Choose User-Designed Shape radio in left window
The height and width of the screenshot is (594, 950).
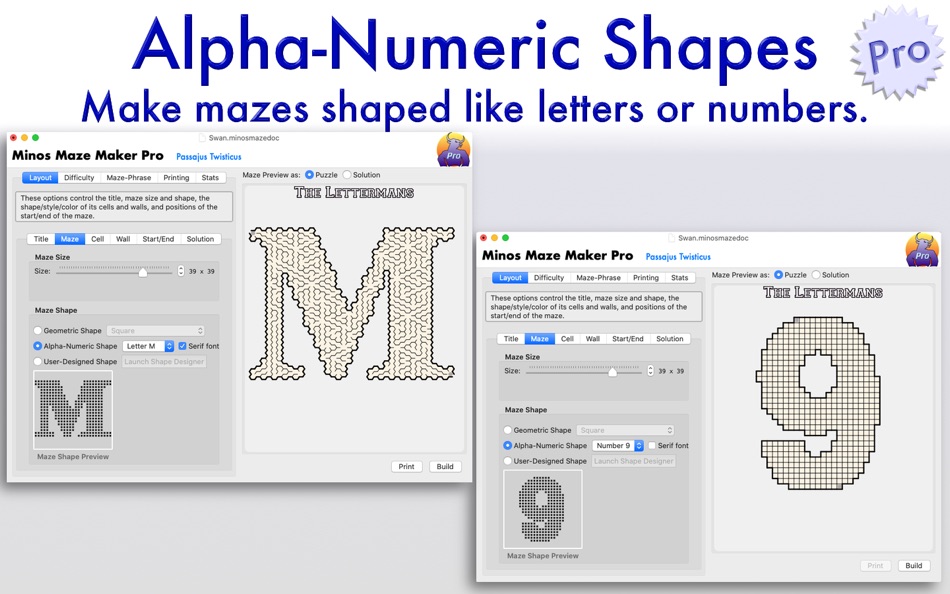tap(38, 361)
